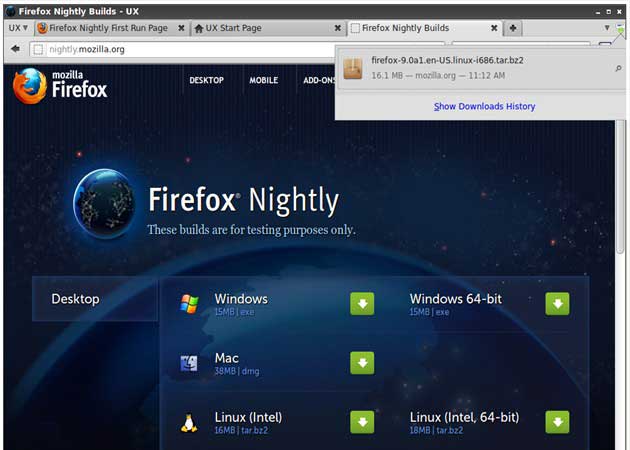Open the MOBILE navigation link
The height and width of the screenshot is (450, 630).
click(263, 81)
